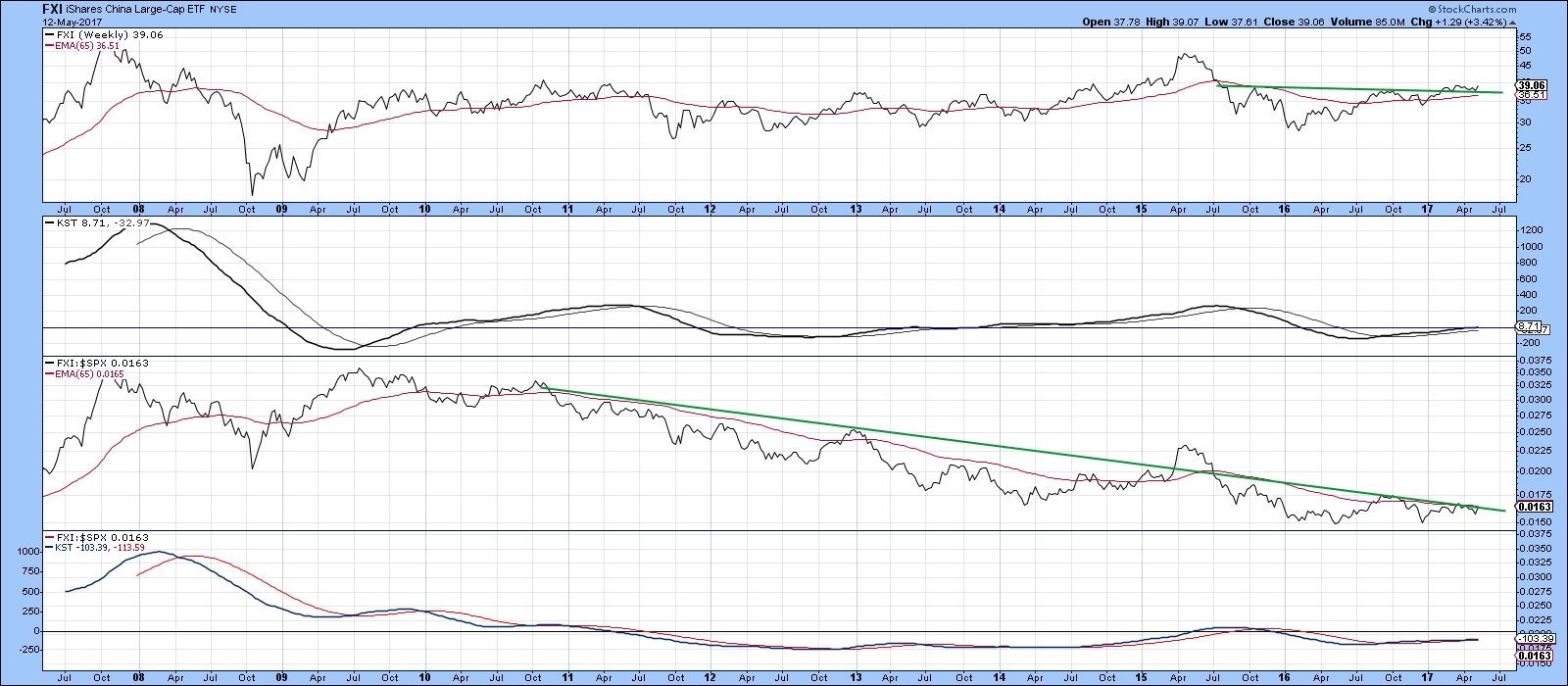Click the 1200 label on KST axis
Image resolution: width=1568 pixels, height=686 pixels.
[x=1533, y=230]
